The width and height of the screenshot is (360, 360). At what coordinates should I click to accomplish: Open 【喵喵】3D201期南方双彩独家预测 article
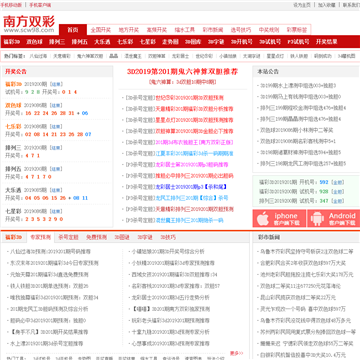171,309
